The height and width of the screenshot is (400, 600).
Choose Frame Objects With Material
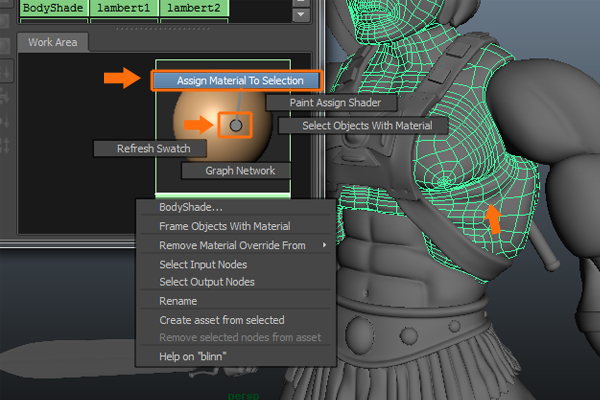pyautogui.click(x=236, y=226)
